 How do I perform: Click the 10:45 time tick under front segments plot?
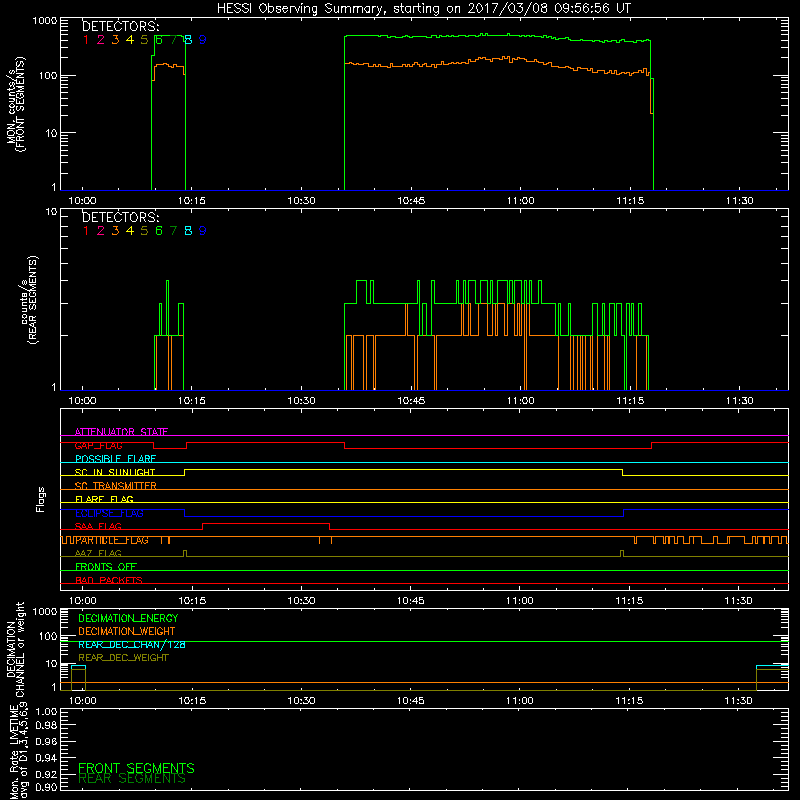[411, 201]
